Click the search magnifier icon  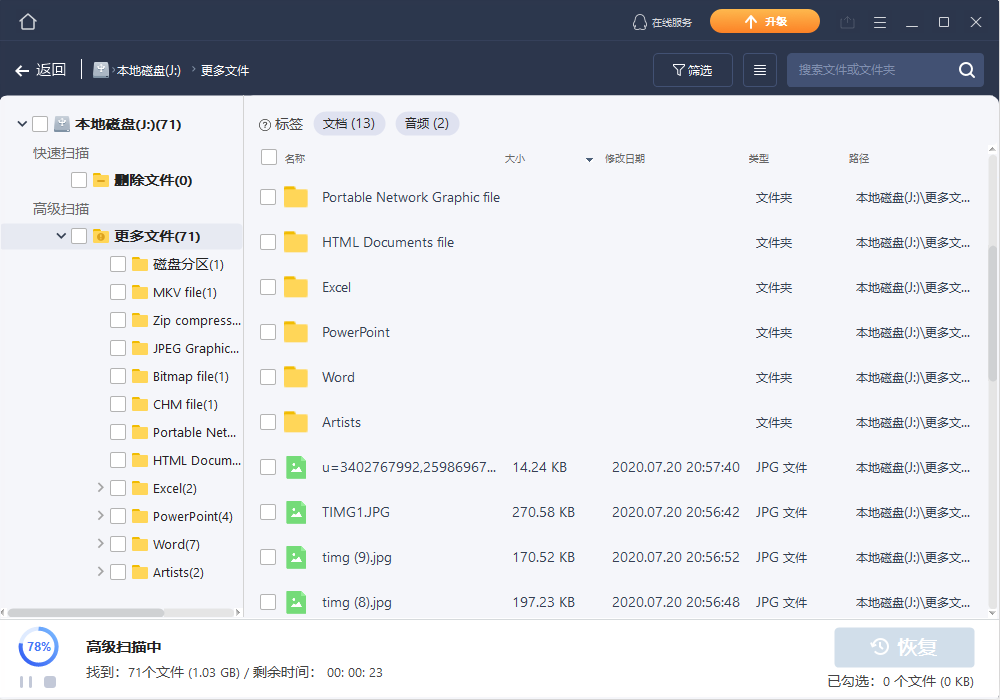click(x=966, y=70)
